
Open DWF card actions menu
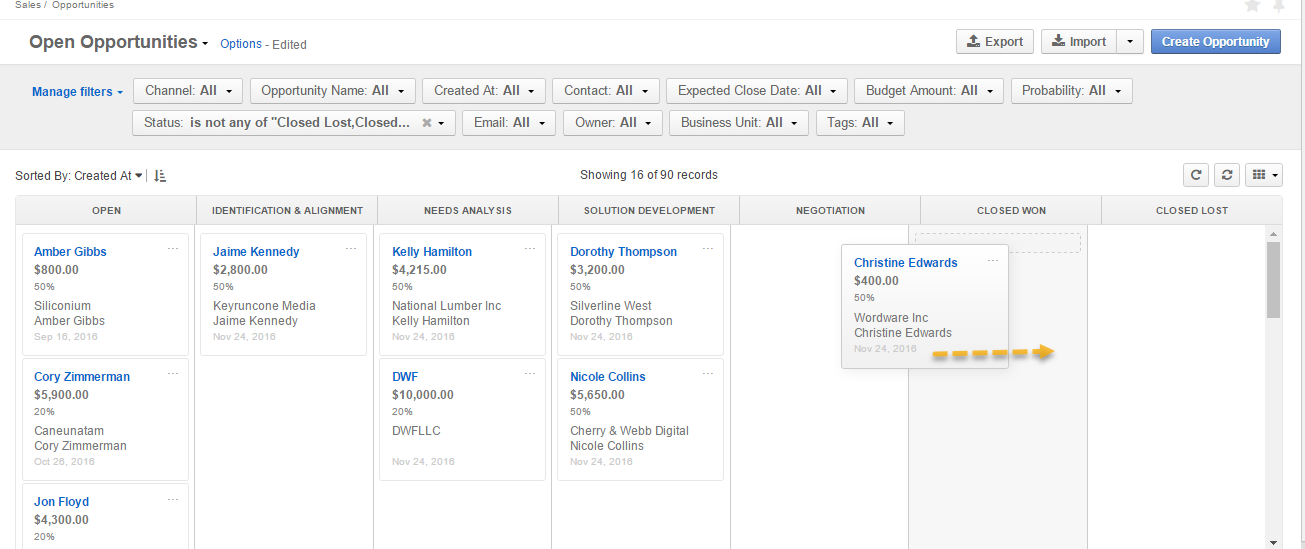[530, 373]
